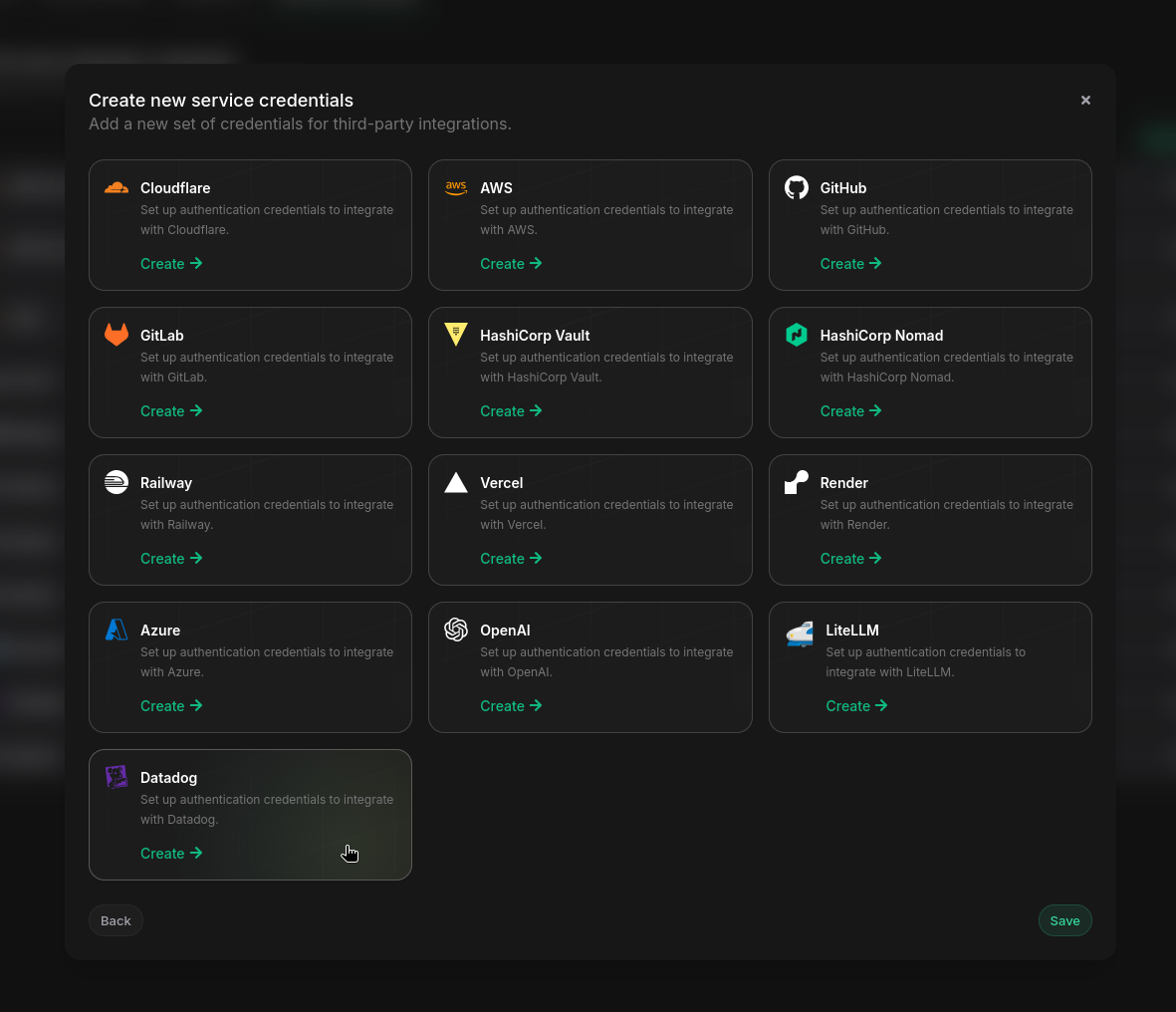Click the Railway logo icon
The image size is (1176, 1012).
tap(117, 482)
